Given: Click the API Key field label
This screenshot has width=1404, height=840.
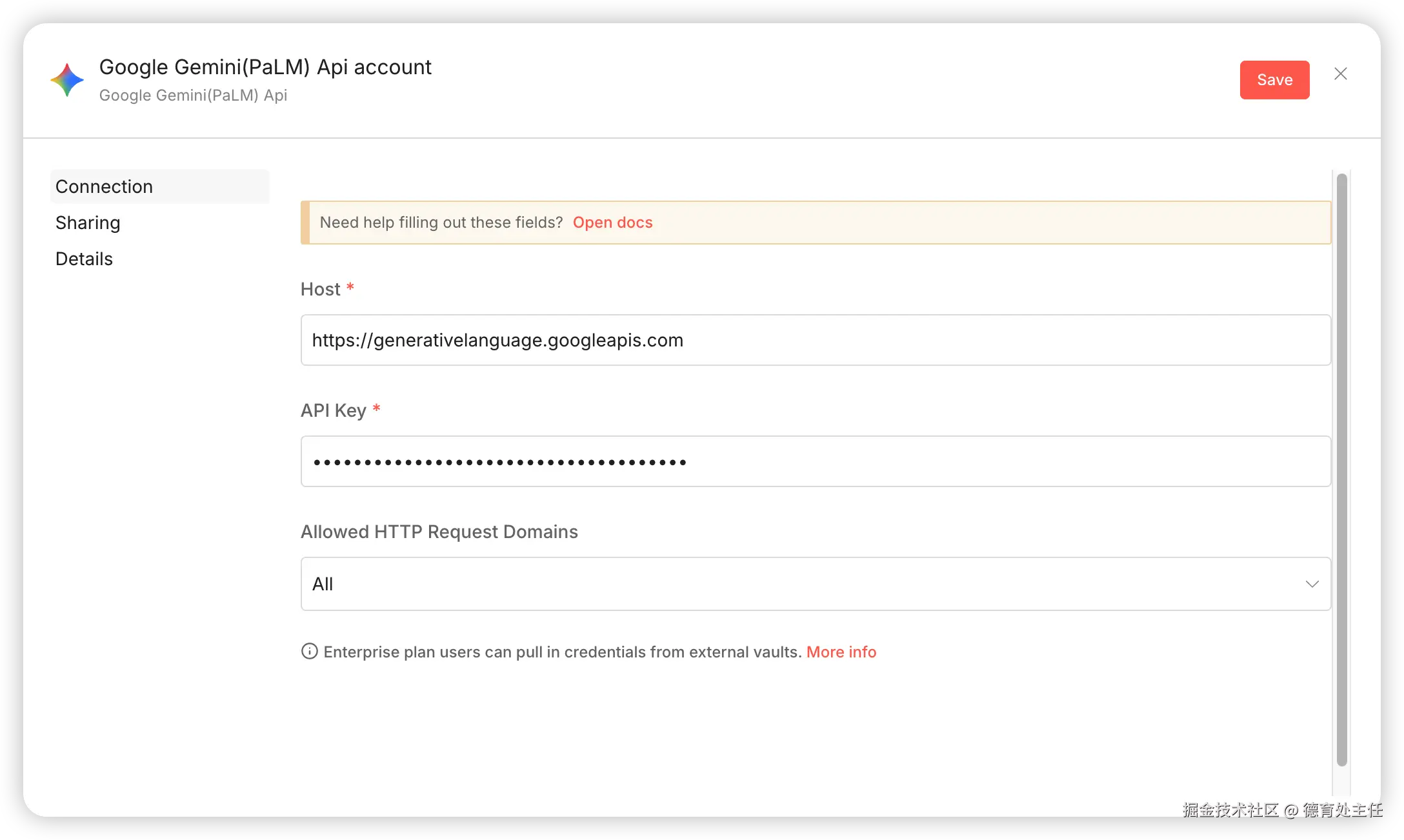Looking at the screenshot, I should (x=334, y=410).
